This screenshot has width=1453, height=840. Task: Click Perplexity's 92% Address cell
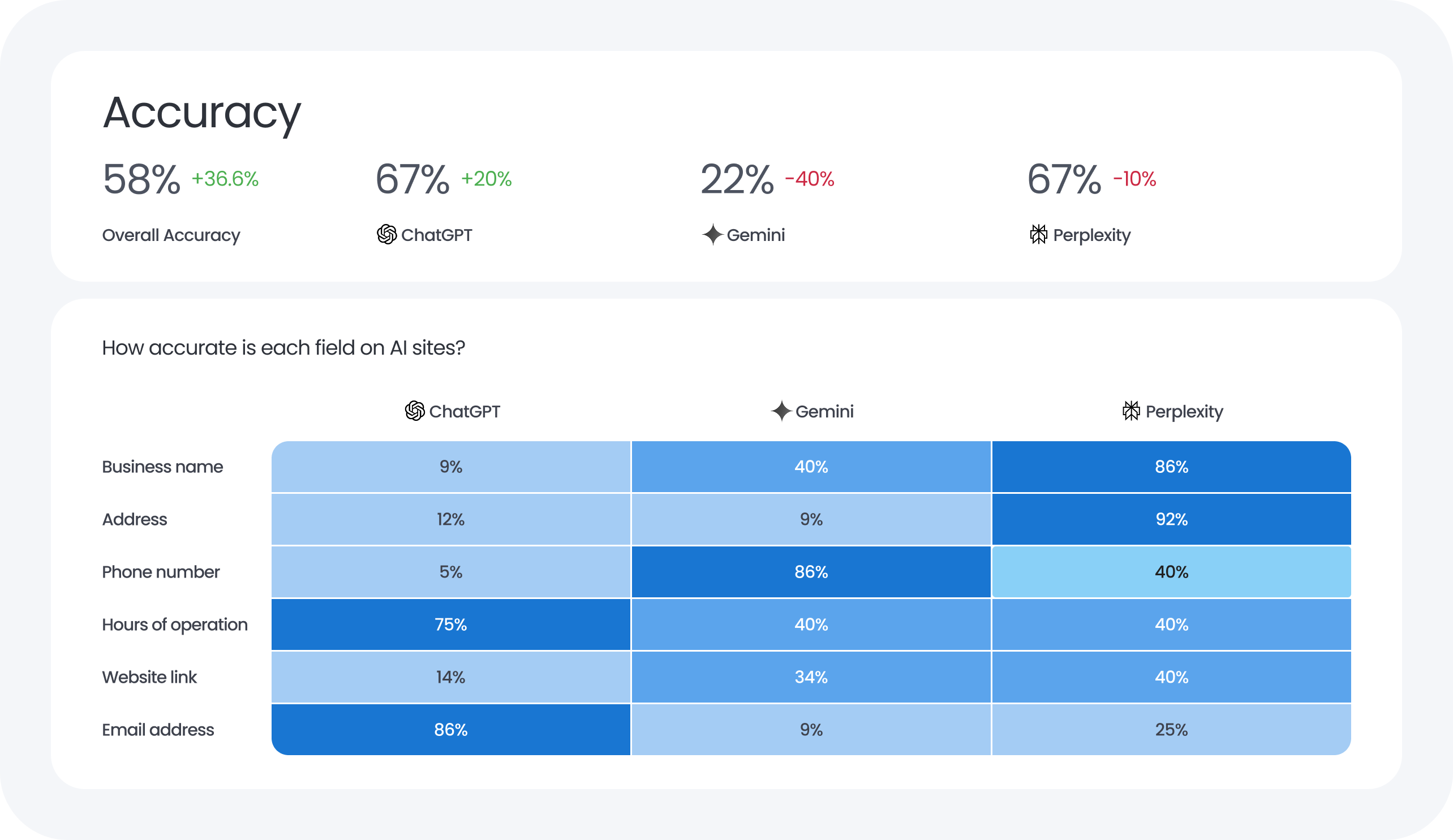pyautogui.click(x=1171, y=519)
